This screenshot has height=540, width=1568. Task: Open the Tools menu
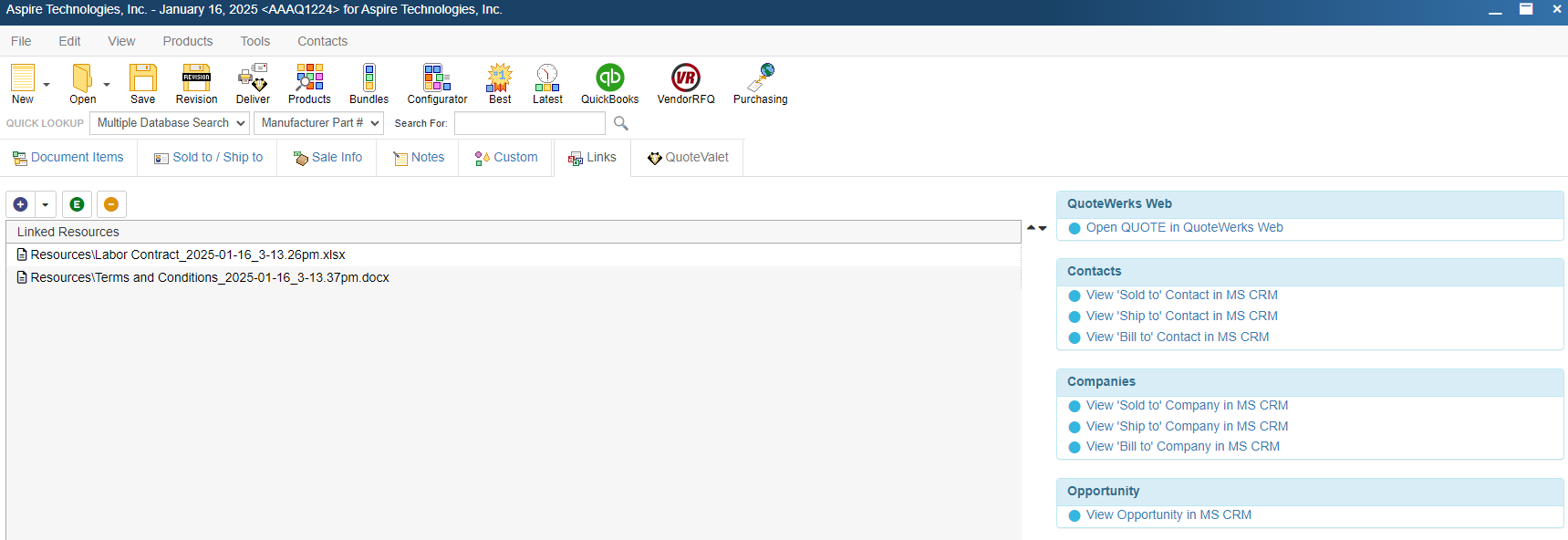pyautogui.click(x=254, y=41)
